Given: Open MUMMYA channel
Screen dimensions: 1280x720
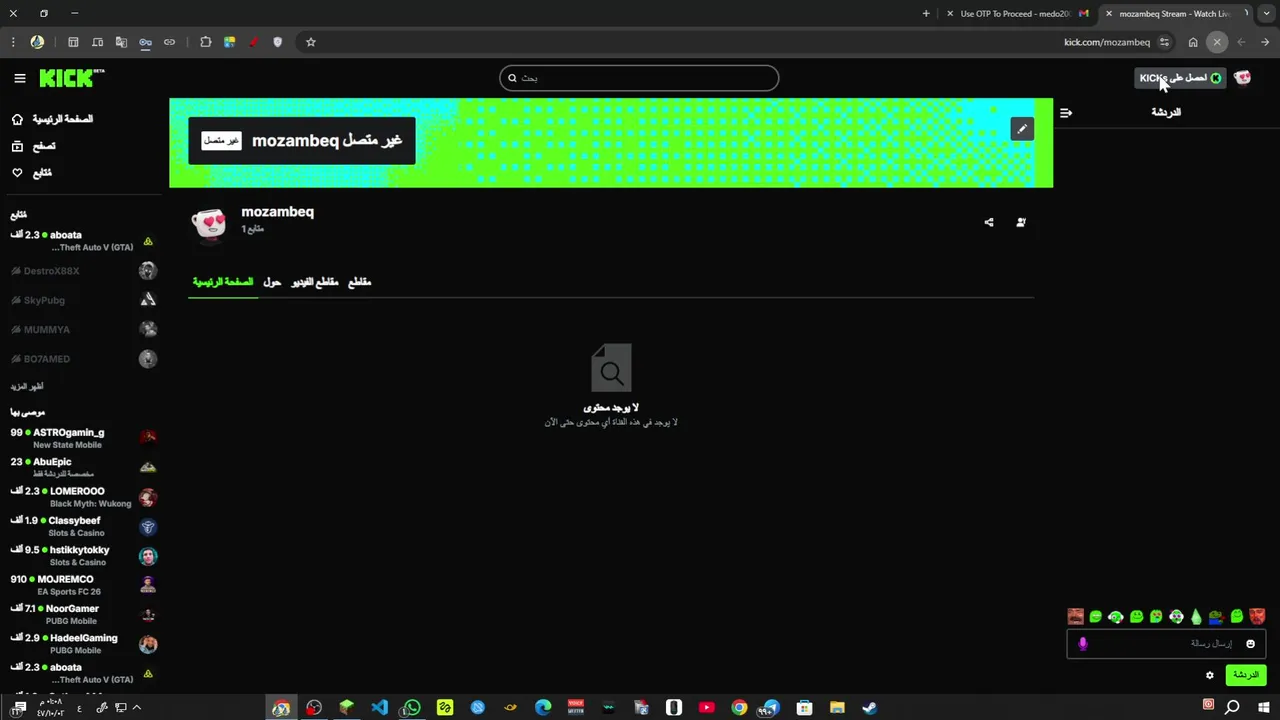Looking at the screenshot, I should [x=84, y=329].
